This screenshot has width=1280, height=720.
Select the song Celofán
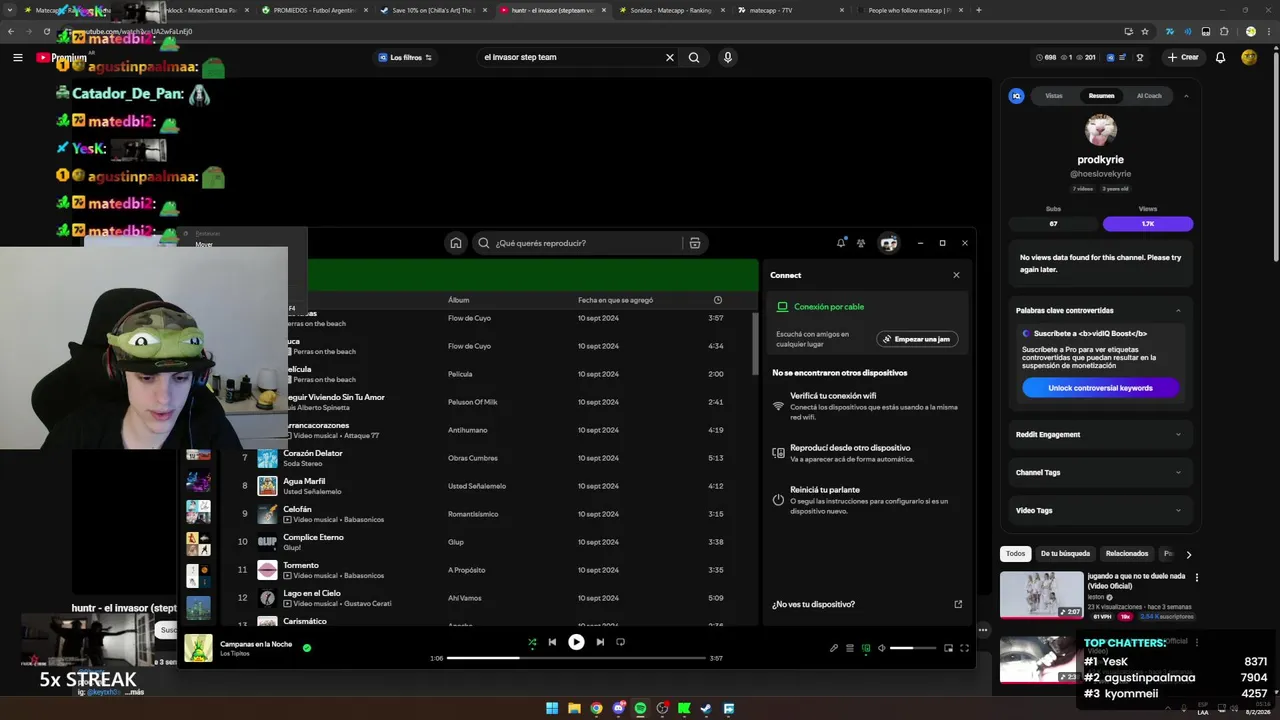pos(297,509)
